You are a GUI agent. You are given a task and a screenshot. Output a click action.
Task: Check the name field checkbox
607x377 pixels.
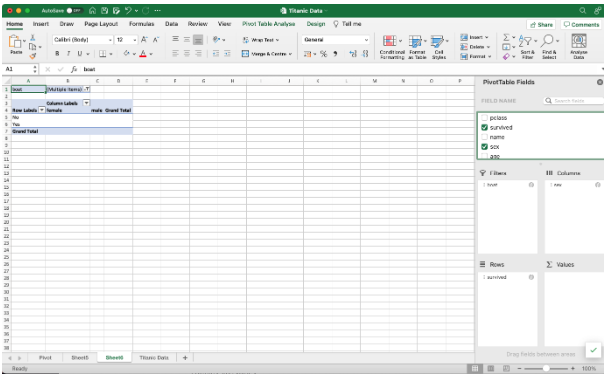point(484,137)
